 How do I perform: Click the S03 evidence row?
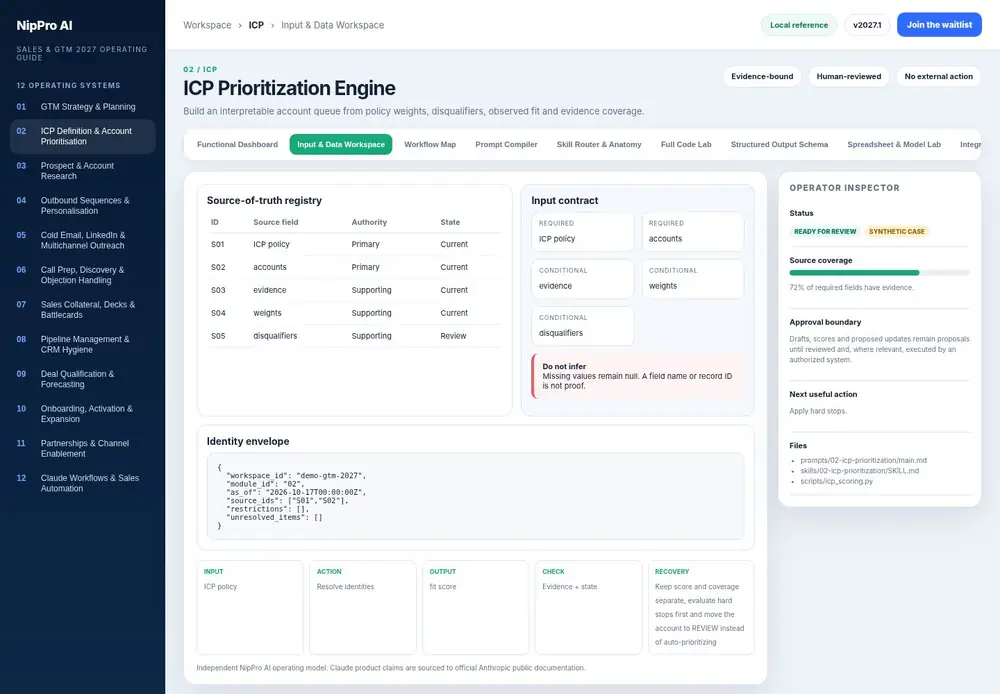click(x=354, y=290)
